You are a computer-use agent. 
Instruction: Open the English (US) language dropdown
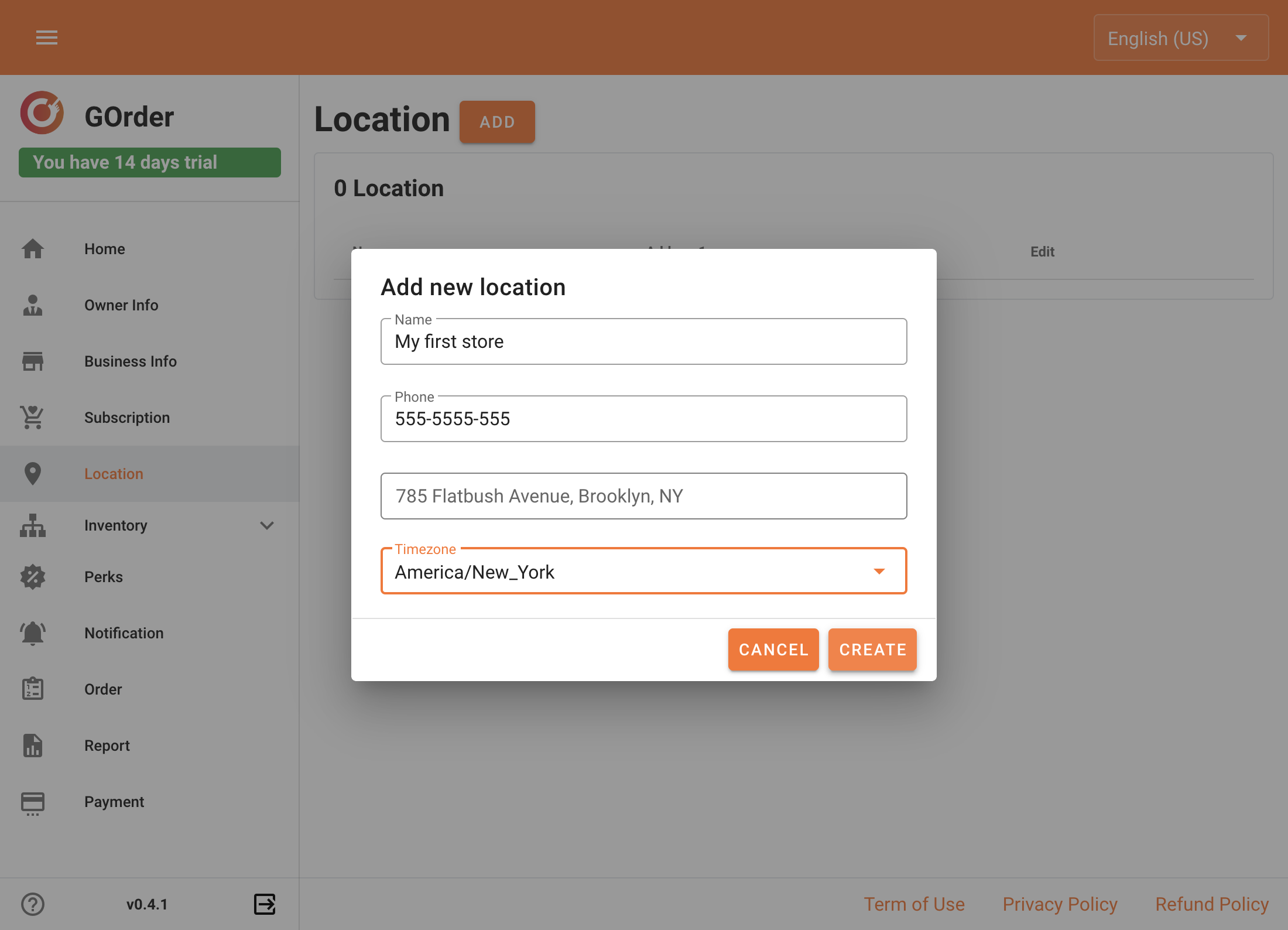click(1181, 38)
